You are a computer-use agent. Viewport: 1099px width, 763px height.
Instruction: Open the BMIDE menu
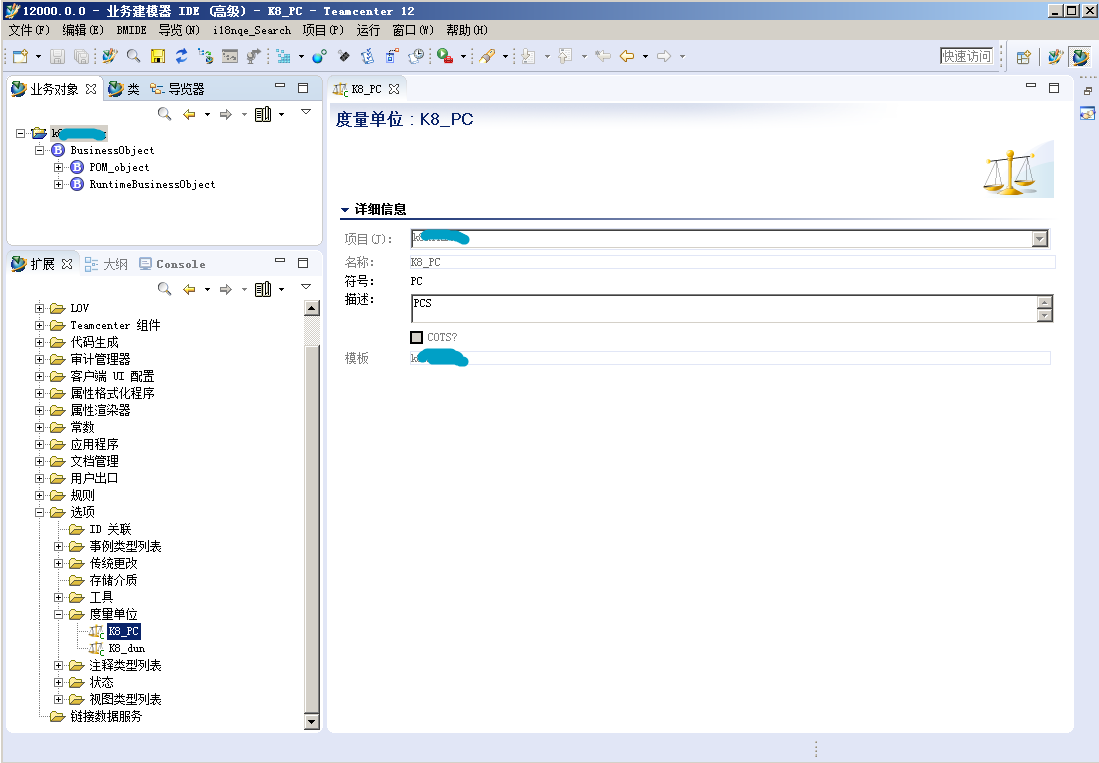tap(131, 30)
